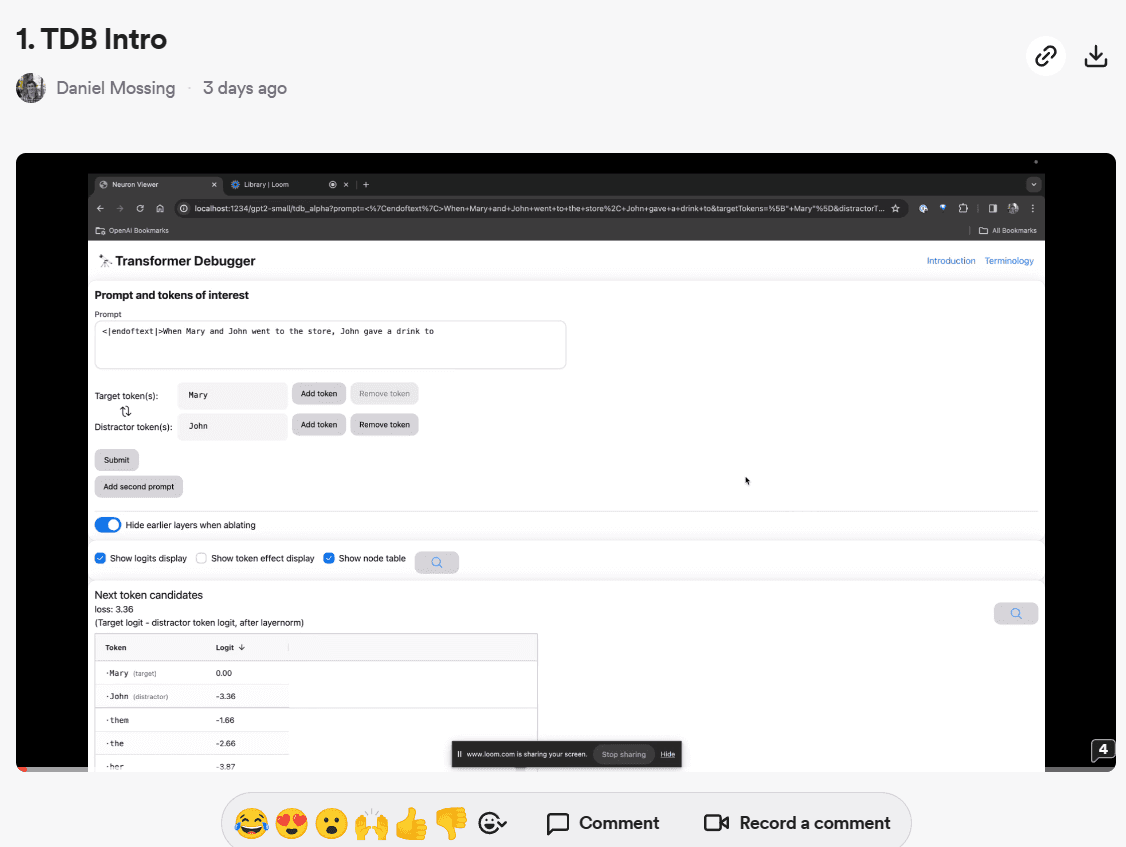Open the Transformer Debugger logo icon
Viewport: 1126px width, 847px height.
103,260
